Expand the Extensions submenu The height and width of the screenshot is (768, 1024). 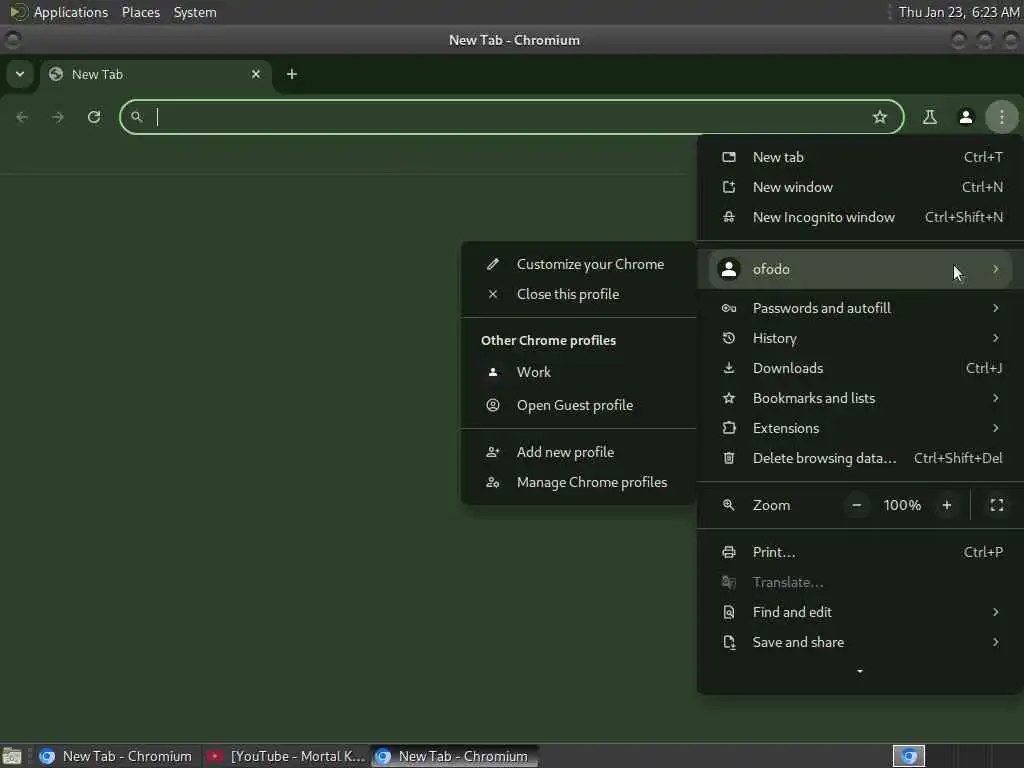(x=861, y=428)
